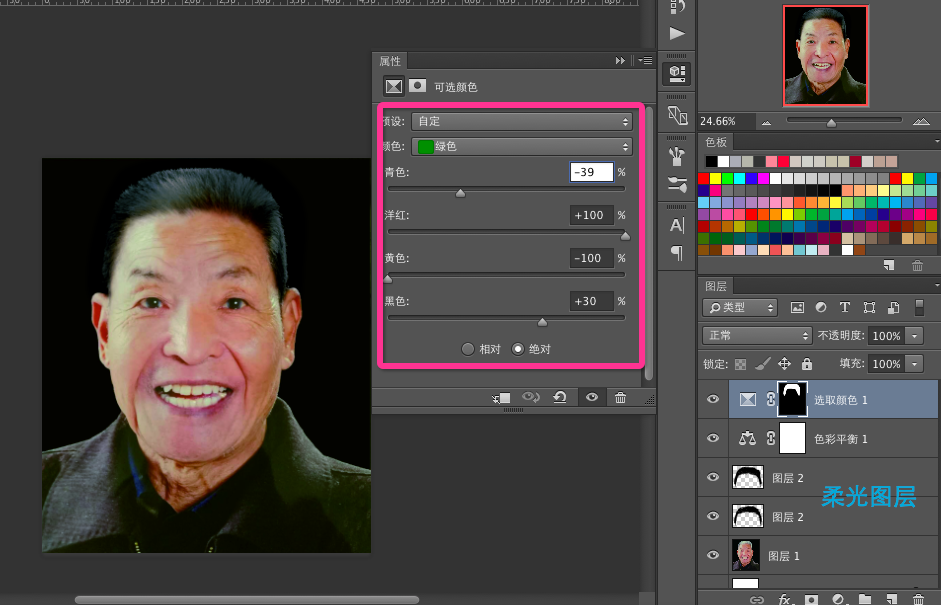Click the 黑色 slider handle
Image resolution: width=941 pixels, height=605 pixels.
coord(543,322)
